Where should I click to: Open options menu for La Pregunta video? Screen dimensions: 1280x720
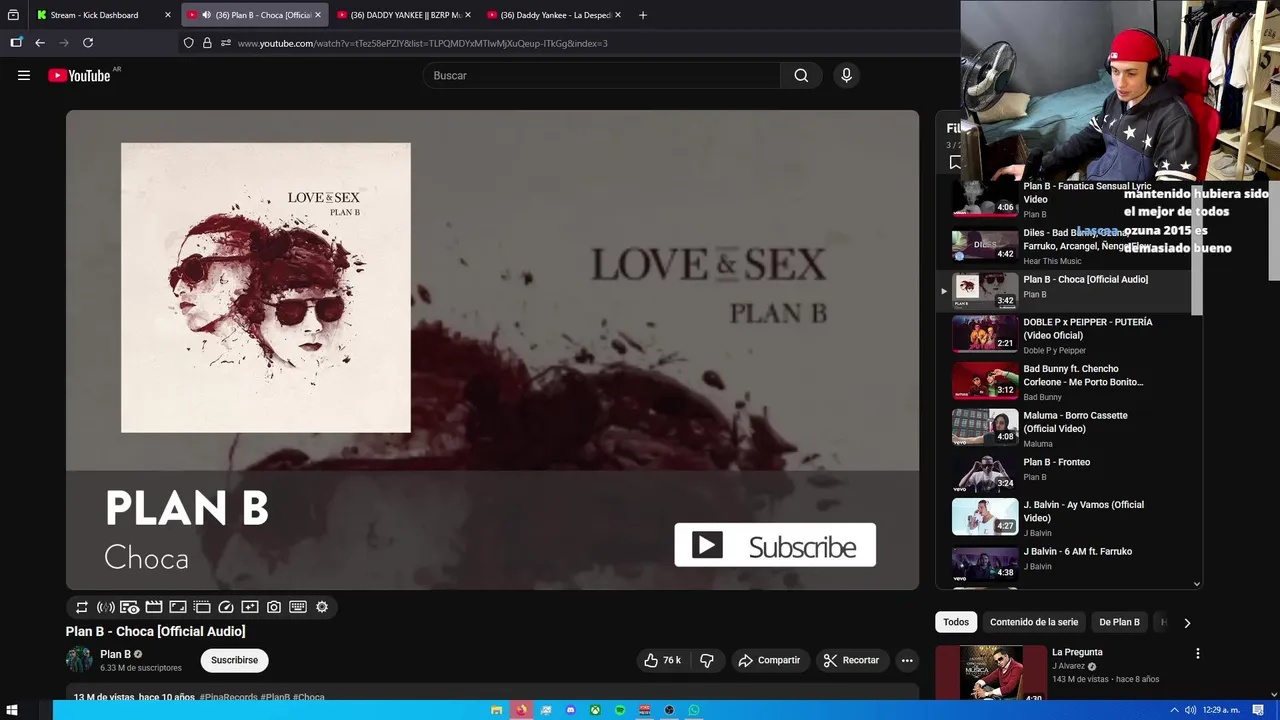(x=1197, y=653)
